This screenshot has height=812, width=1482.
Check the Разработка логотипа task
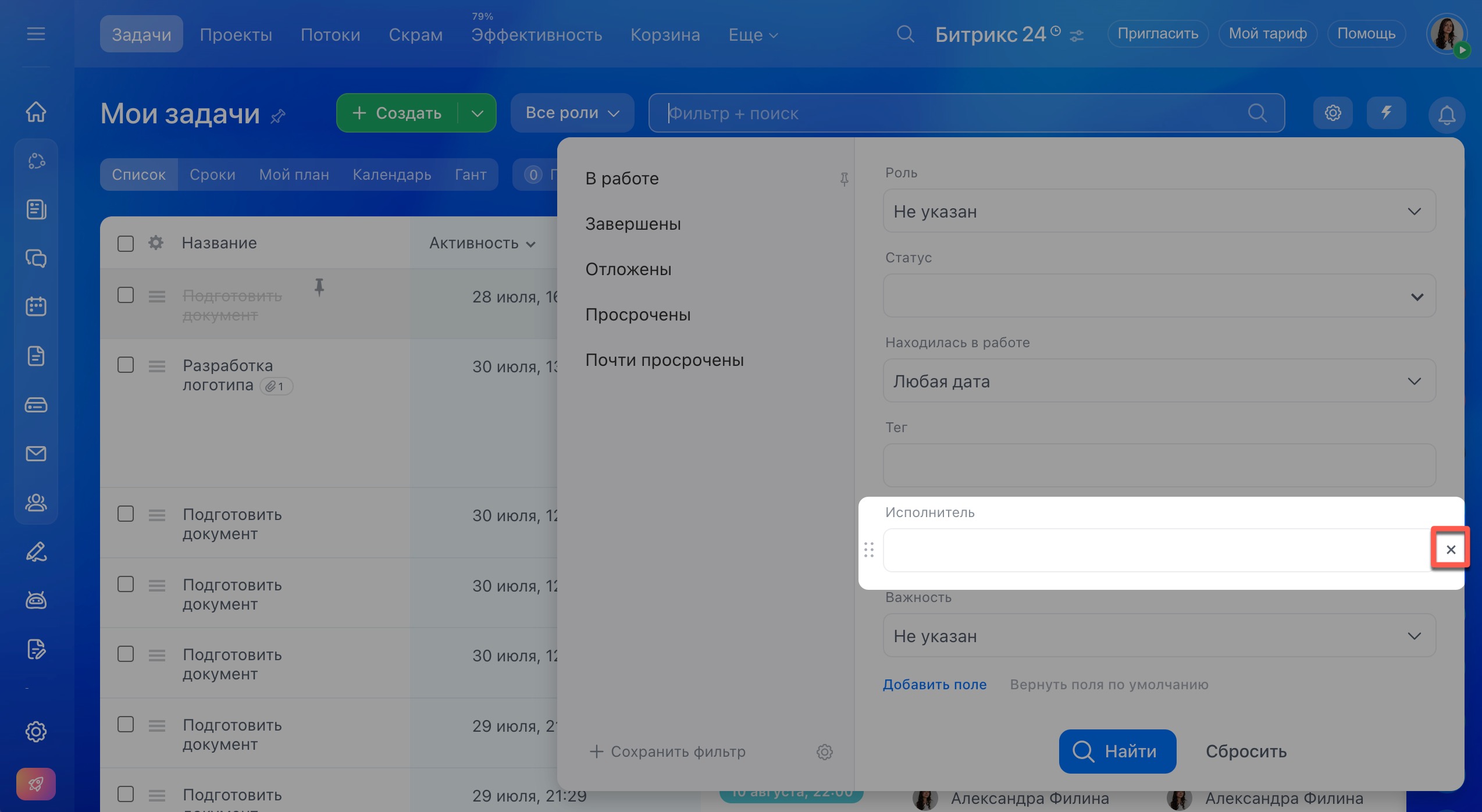tap(126, 365)
